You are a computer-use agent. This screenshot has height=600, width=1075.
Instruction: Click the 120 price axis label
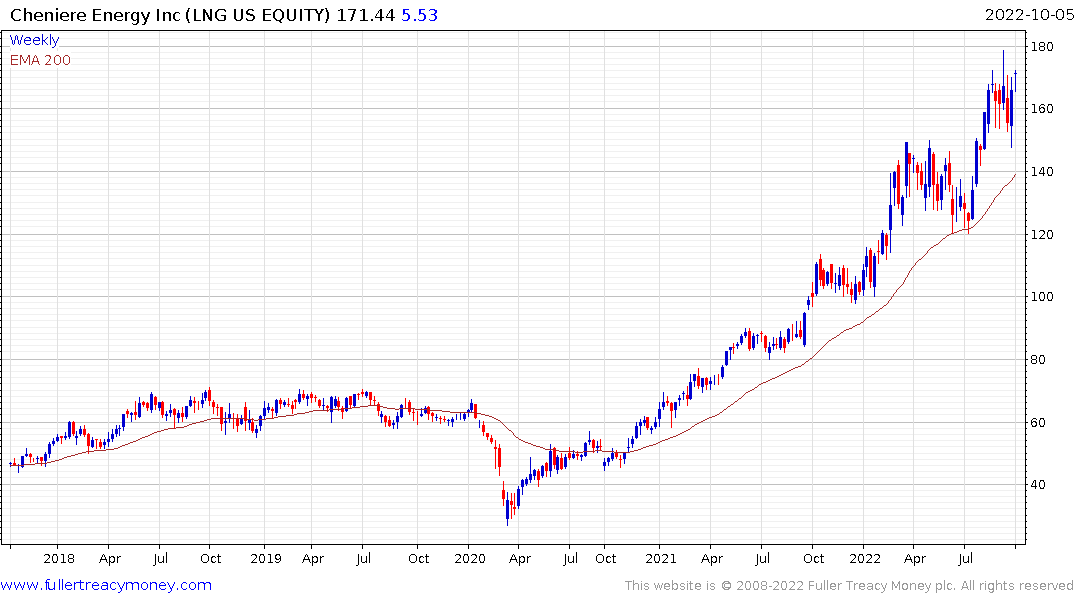[x=1042, y=235]
